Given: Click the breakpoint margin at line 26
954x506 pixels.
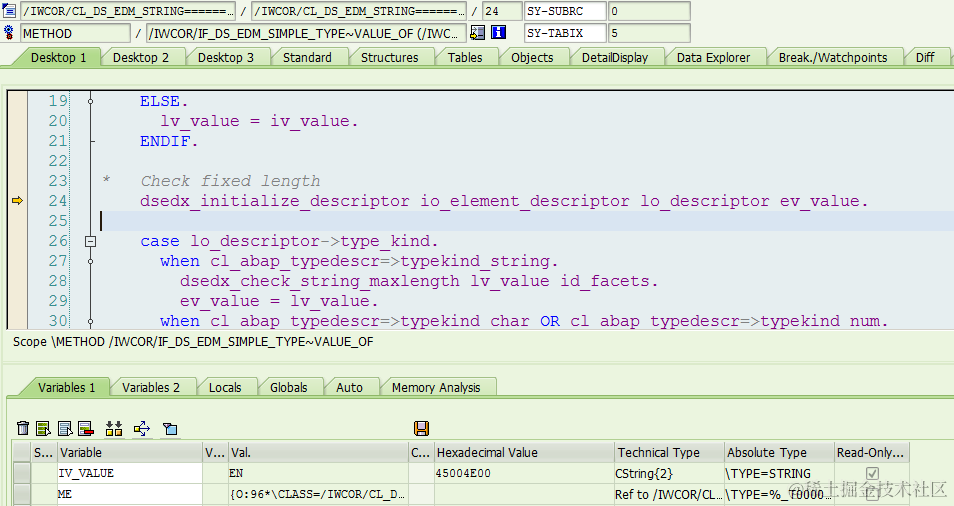Looking at the screenshot, I should click(17, 241).
